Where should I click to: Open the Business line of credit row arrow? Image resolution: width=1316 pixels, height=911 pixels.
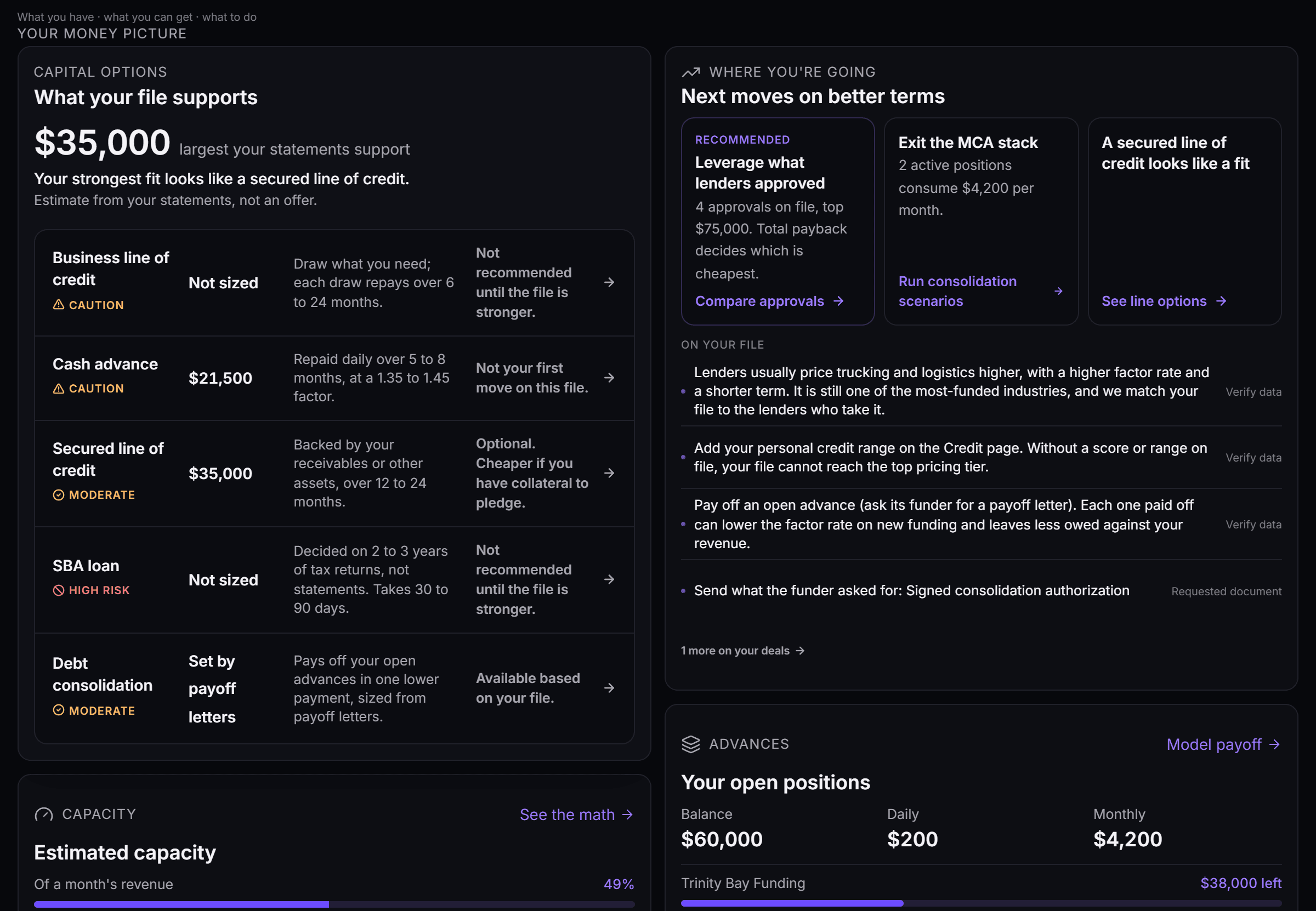609,282
